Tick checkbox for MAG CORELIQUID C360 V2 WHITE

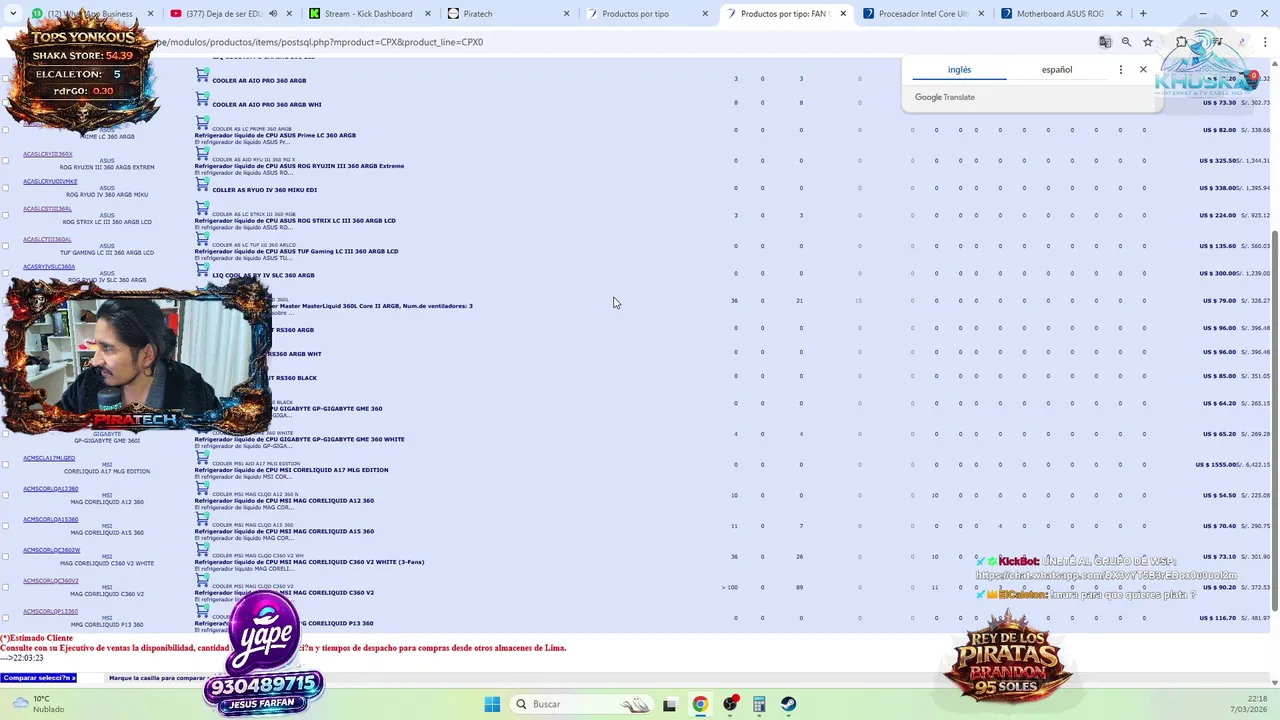pyautogui.click(x=5, y=557)
